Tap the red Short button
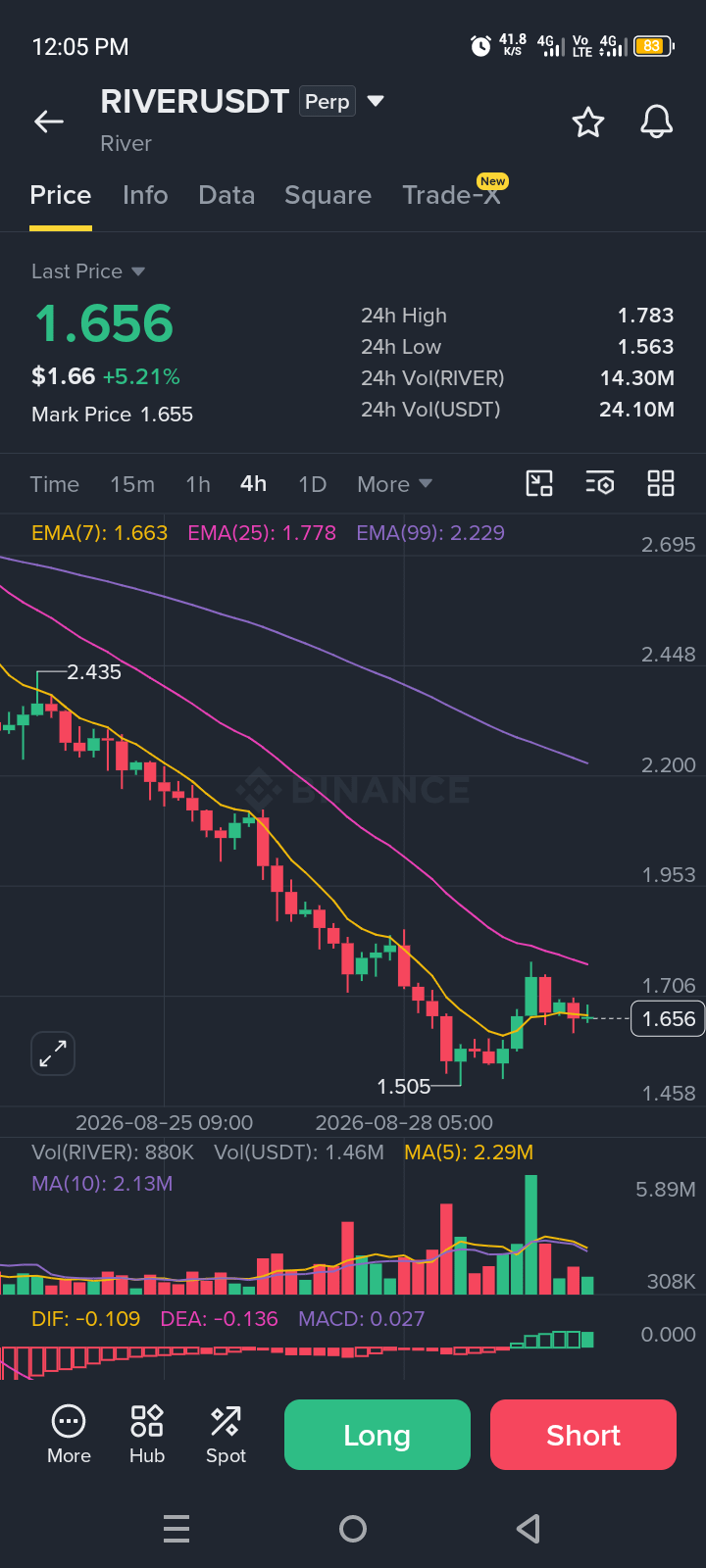706x1568 pixels. click(583, 1435)
